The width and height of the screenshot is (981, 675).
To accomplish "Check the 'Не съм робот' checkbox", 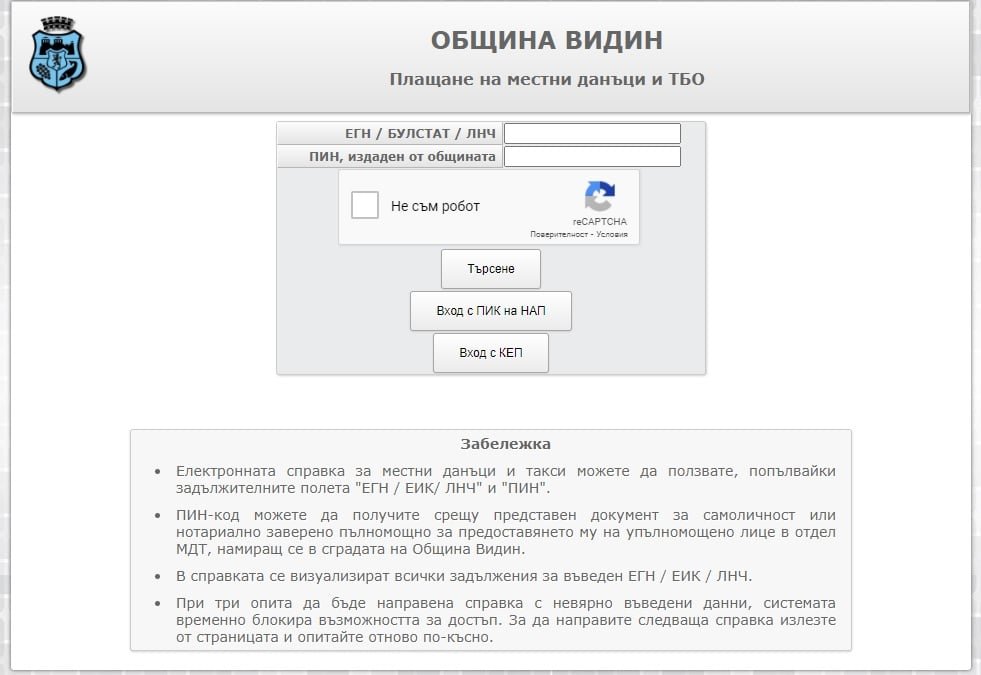I will [x=365, y=206].
